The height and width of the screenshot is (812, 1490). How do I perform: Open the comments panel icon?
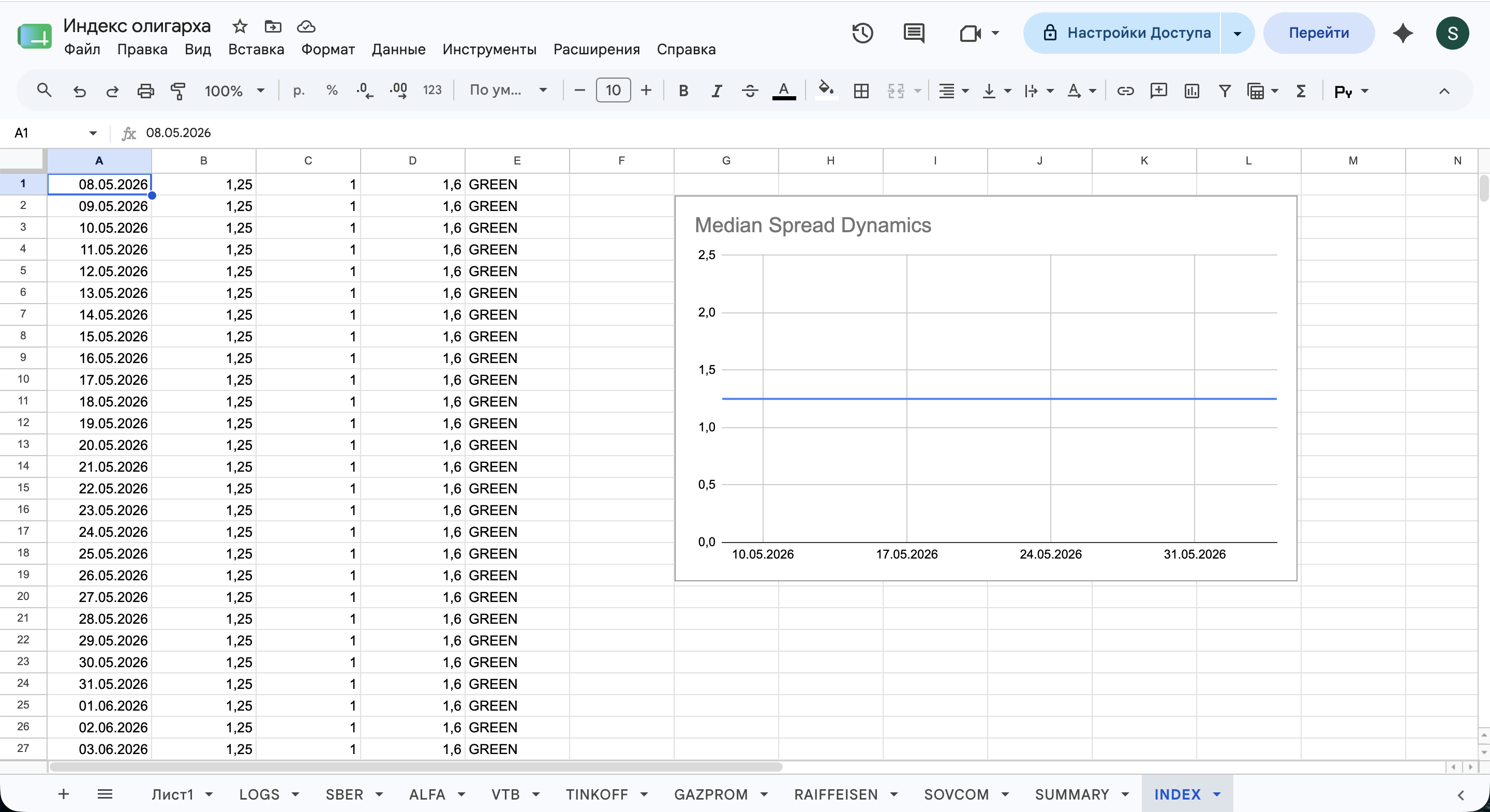pos(914,33)
